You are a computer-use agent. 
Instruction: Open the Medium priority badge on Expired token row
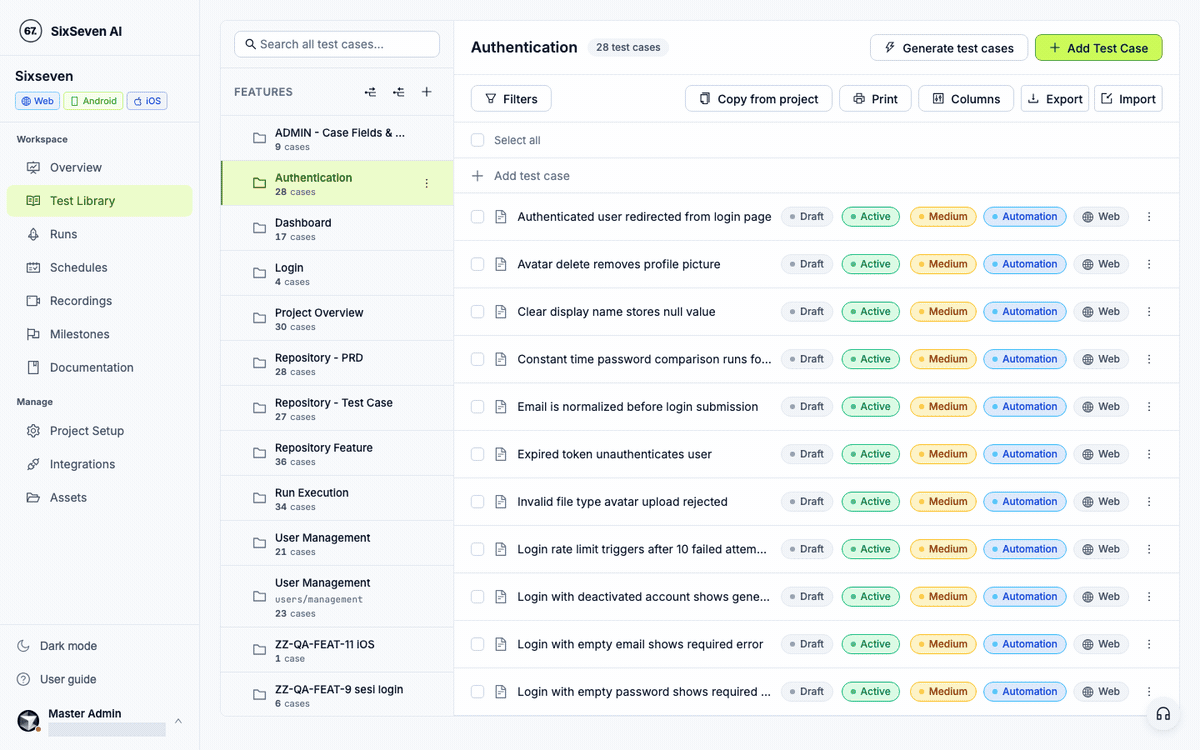coord(942,454)
